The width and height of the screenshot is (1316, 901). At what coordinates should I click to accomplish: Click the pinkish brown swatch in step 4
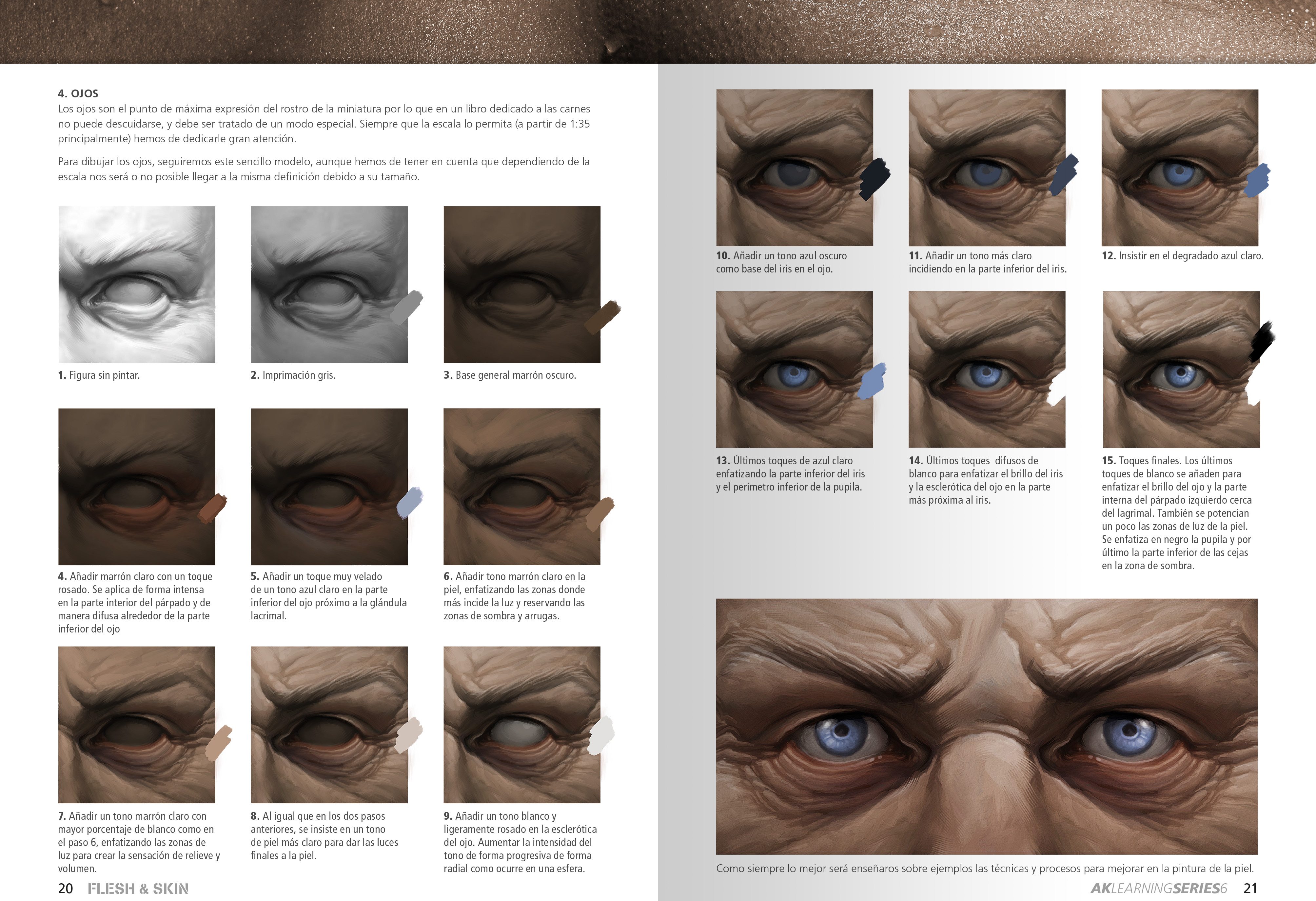tap(212, 508)
